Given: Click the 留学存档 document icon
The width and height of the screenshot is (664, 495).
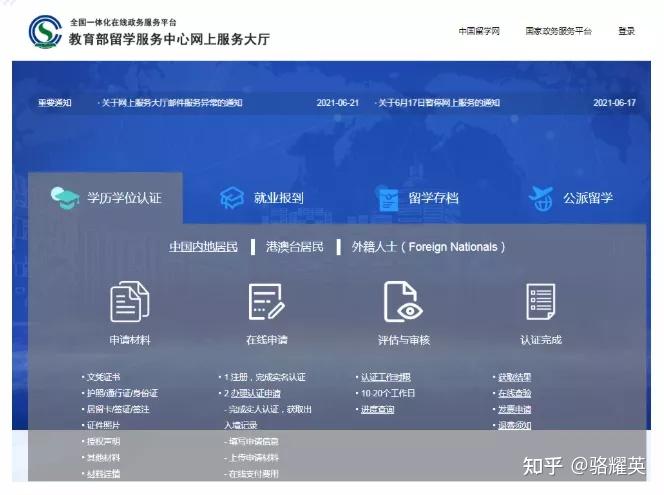Looking at the screenshot, I should (387, 198).
